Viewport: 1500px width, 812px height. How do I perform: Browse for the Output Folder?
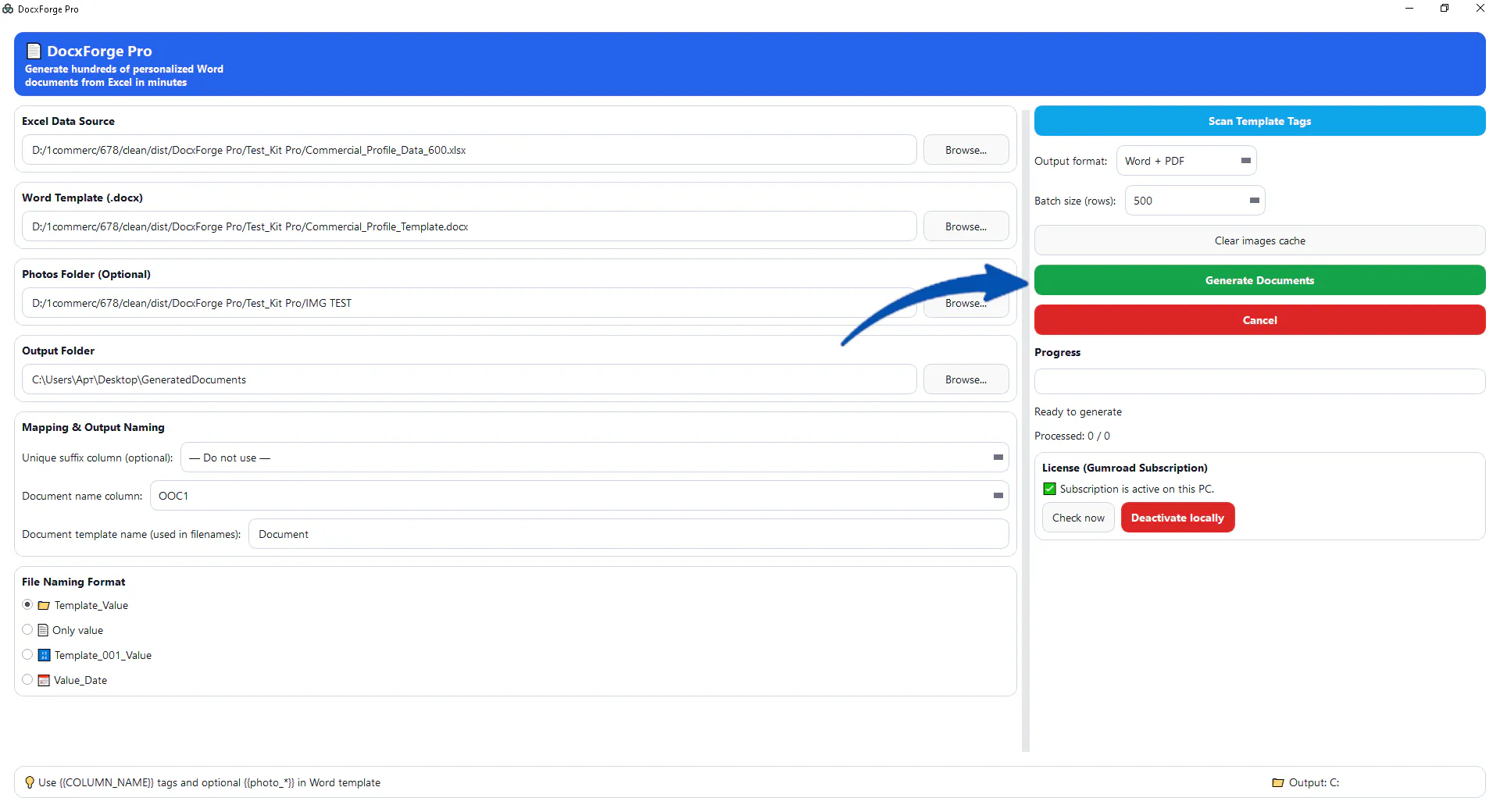[966, 379]
